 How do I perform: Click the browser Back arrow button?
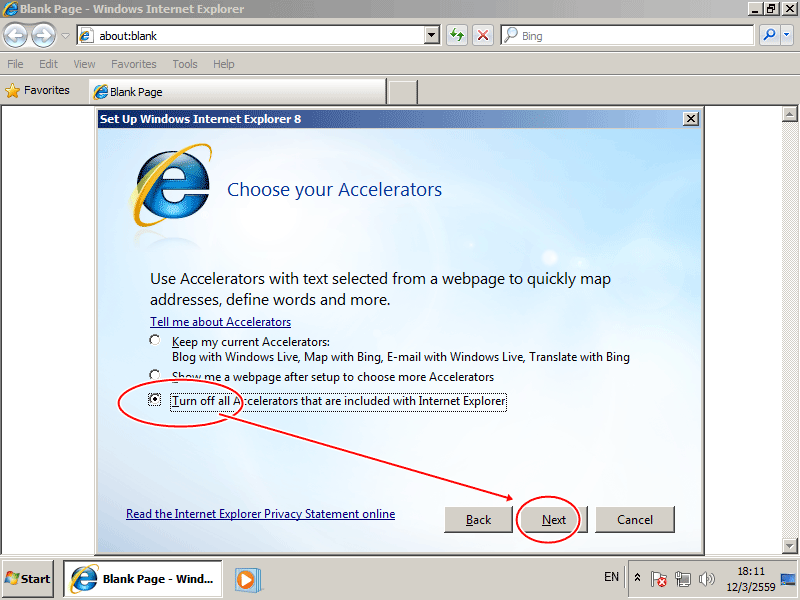[15, 36]
